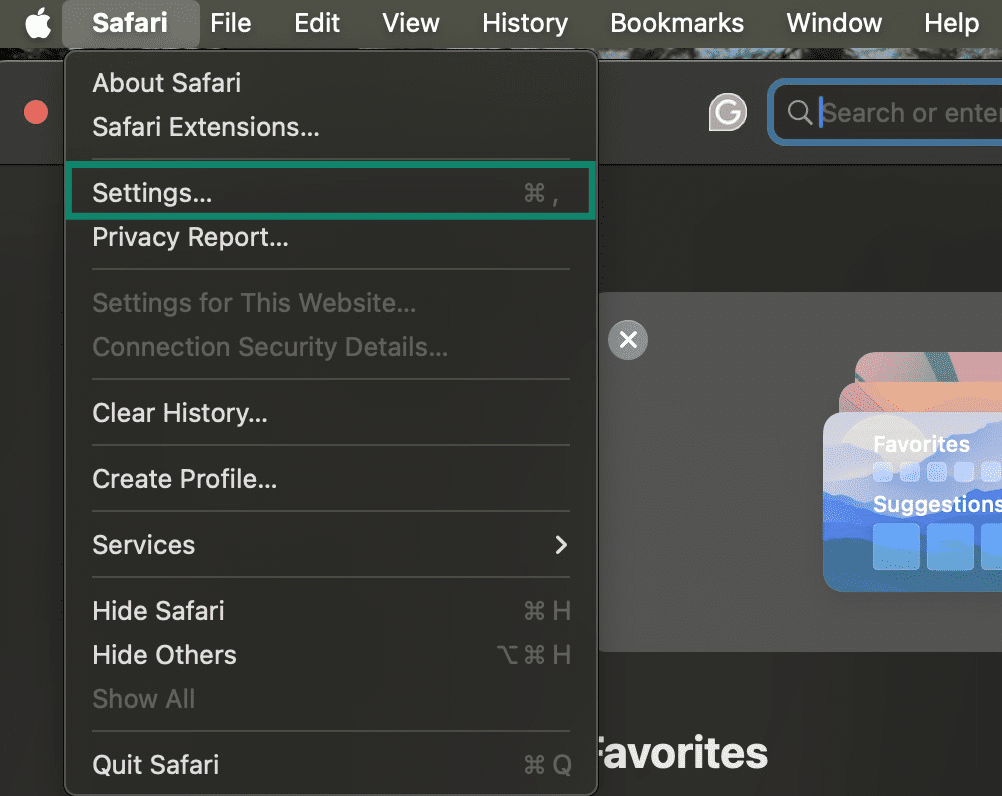Open Safari Extensions
Screen dimensions: 1002x796
[x=205, y=127]
